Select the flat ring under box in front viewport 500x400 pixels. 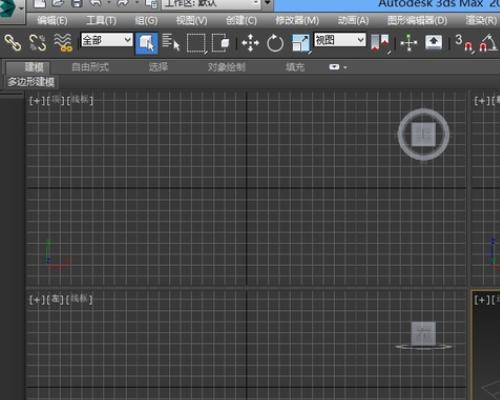click(423, 347)
